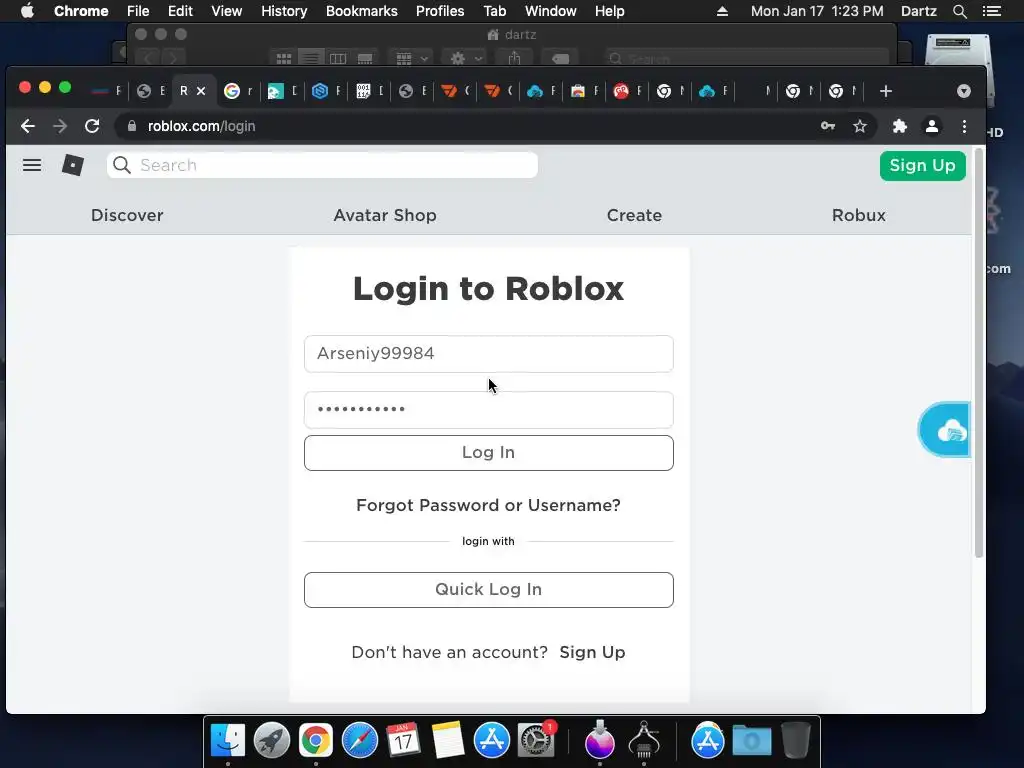Open Launchpad from the Dock
The width and height of the screenshot is (1024, 768).
point(272,741)
